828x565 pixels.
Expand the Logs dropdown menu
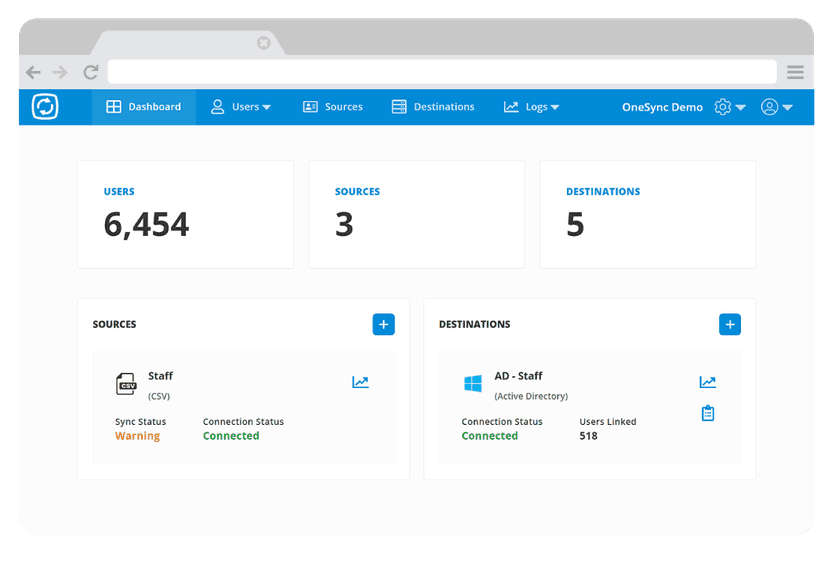531,107
